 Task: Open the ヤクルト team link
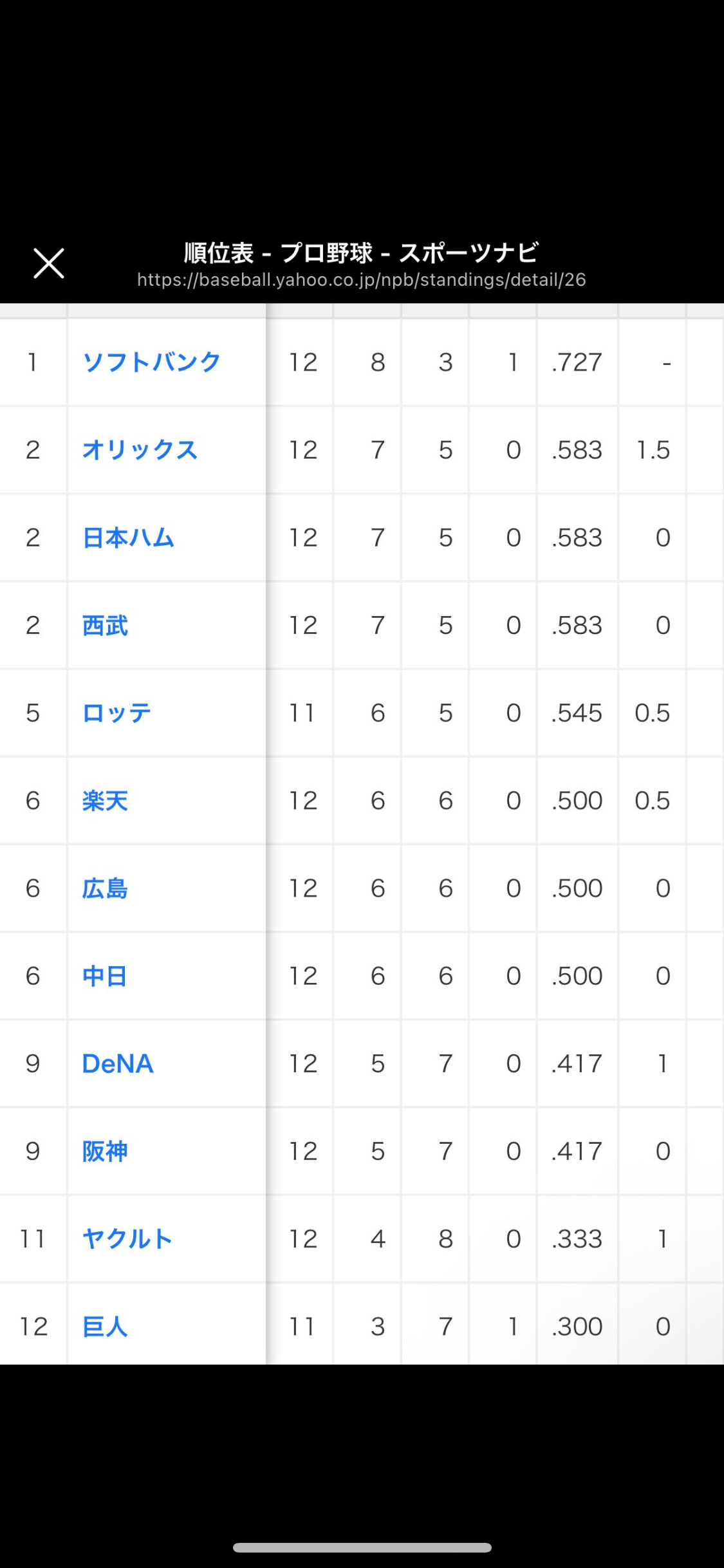(x=127, y=1238)
